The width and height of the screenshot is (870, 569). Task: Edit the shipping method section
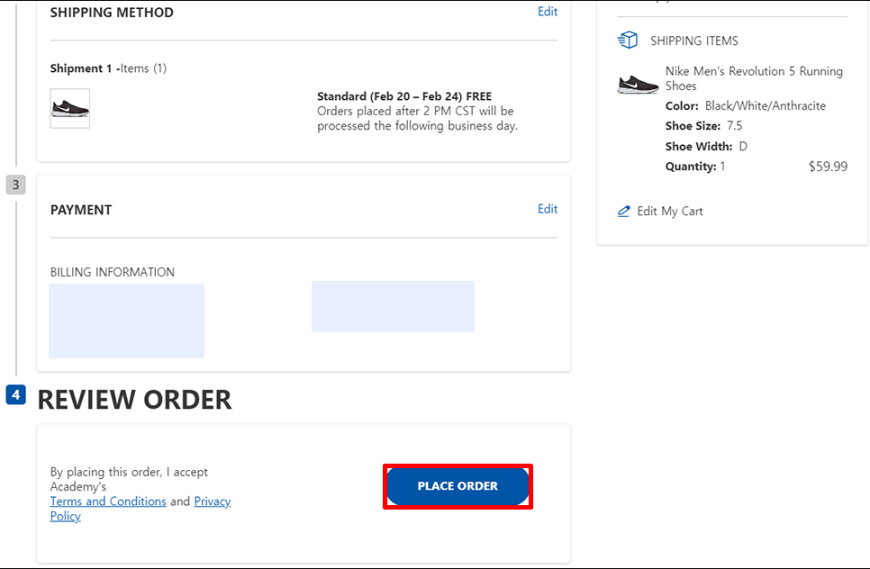[x=547, y=12]
